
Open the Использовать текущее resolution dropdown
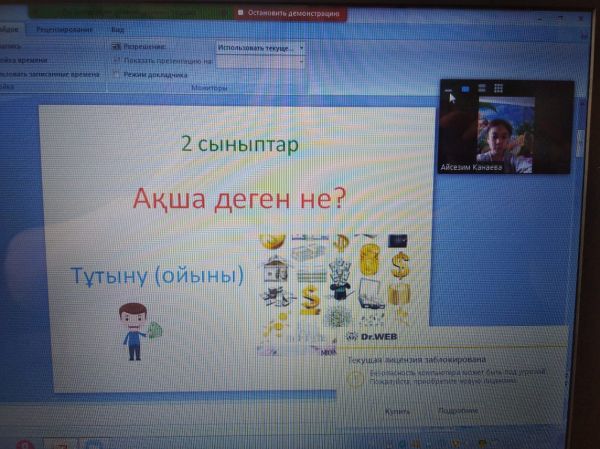260,47
